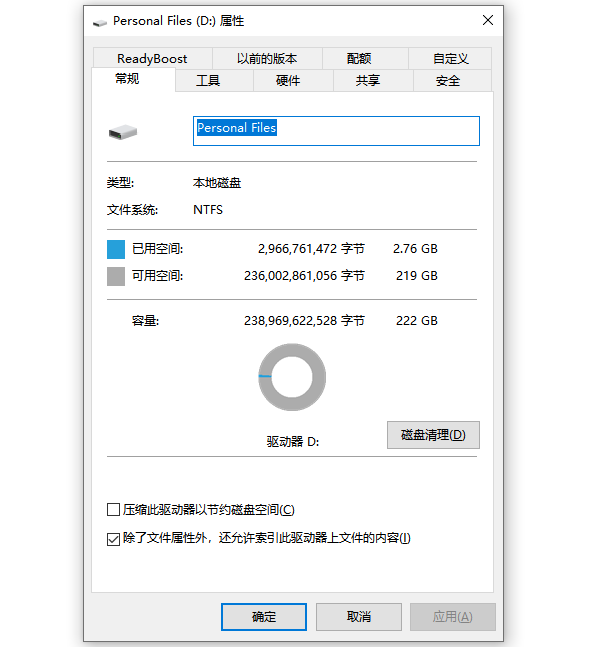Close the Personal Files properties dialog
Viewport: 600px width, 647px height.
pos(488,20)
